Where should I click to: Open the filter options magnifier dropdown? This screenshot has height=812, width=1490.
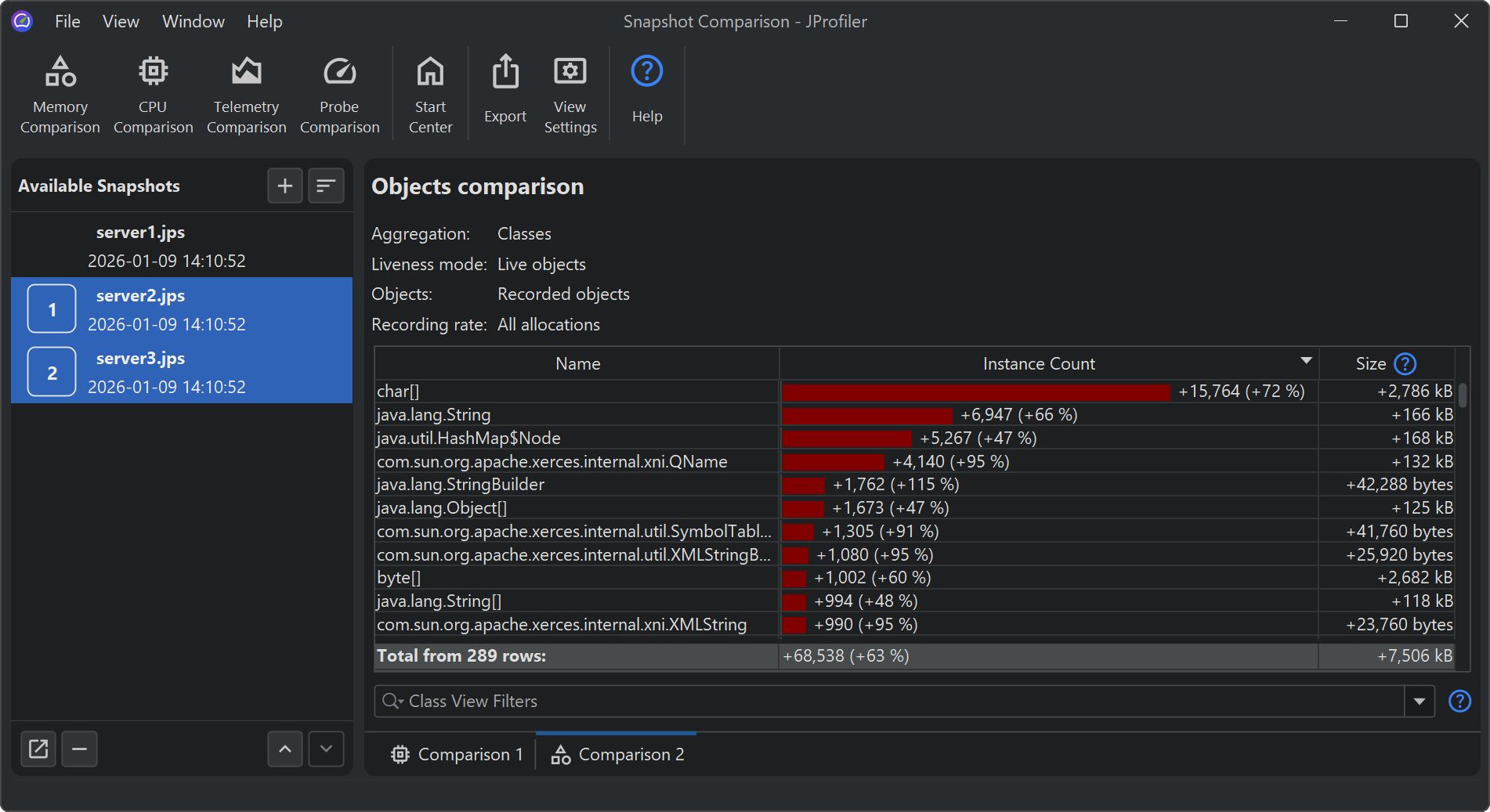[x=392, y=702]
